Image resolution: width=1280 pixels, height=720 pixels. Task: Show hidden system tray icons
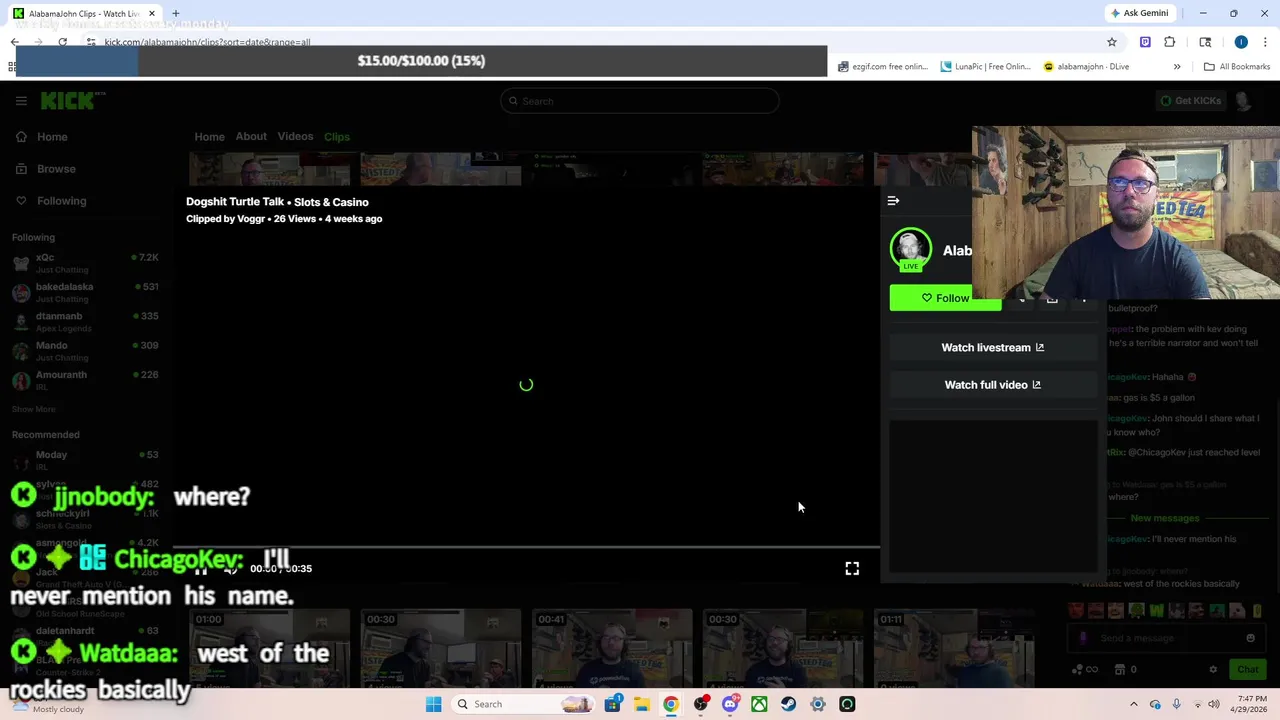point(1133,704)
